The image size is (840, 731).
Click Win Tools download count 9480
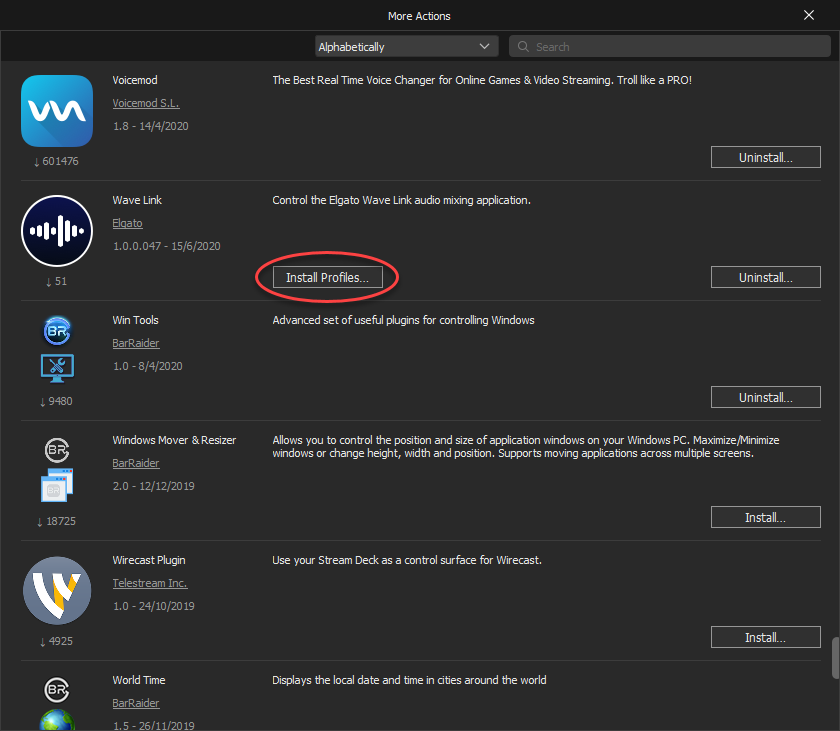56,401
